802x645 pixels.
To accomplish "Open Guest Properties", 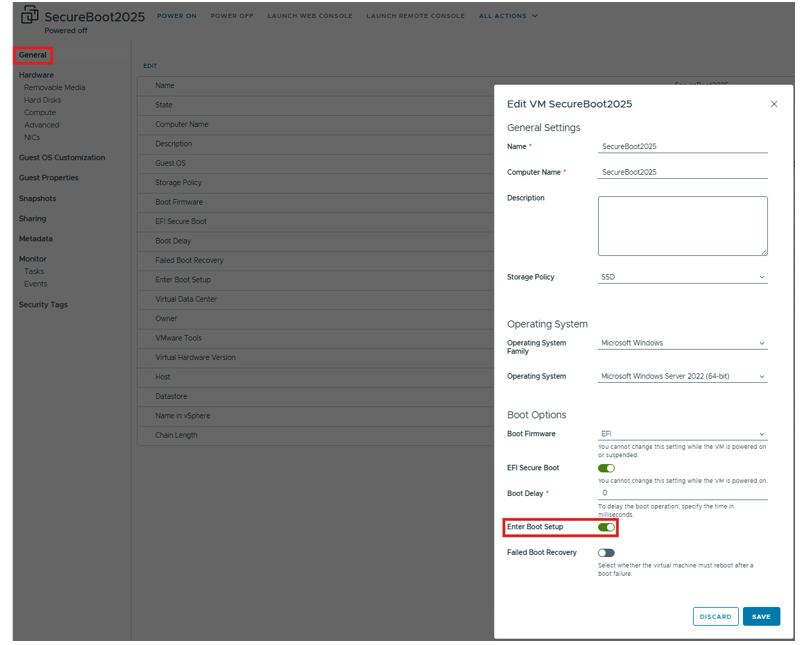I will pos(49,177).
